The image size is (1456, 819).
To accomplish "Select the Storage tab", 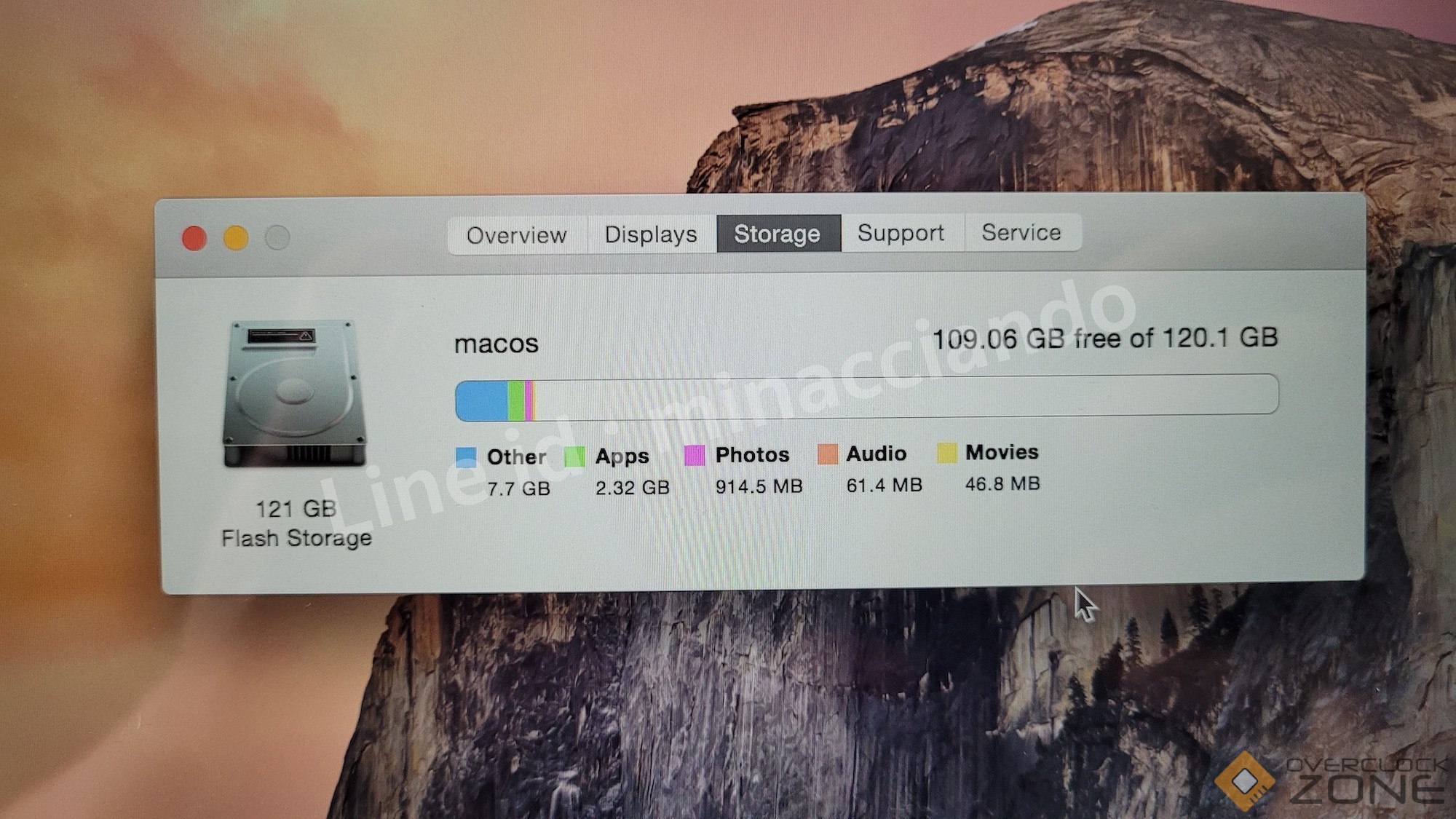I will coord(778,234).
